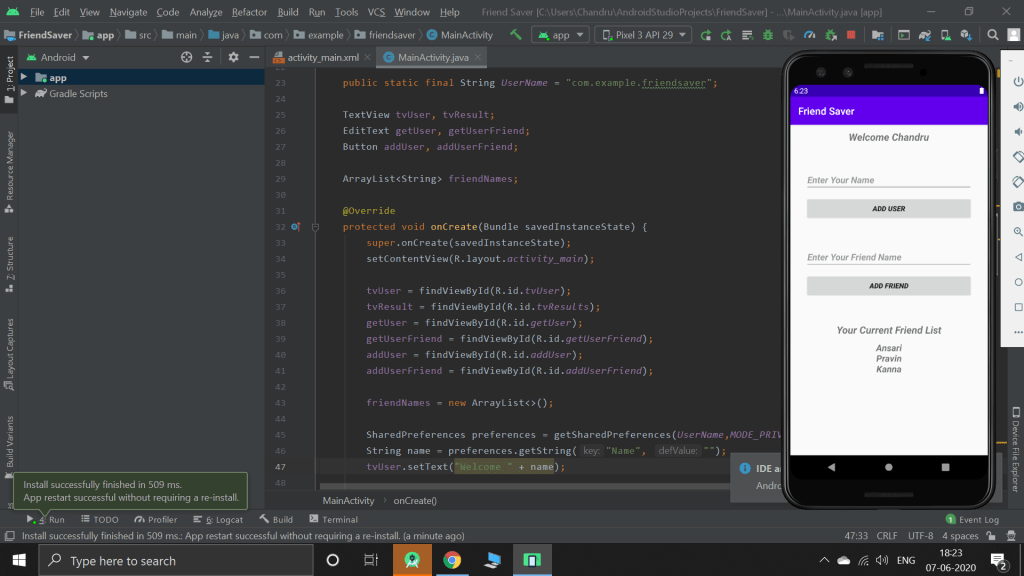
Task: Open the app run configuration dropdown
Action: pyautogui.click(x=559, y=35)
